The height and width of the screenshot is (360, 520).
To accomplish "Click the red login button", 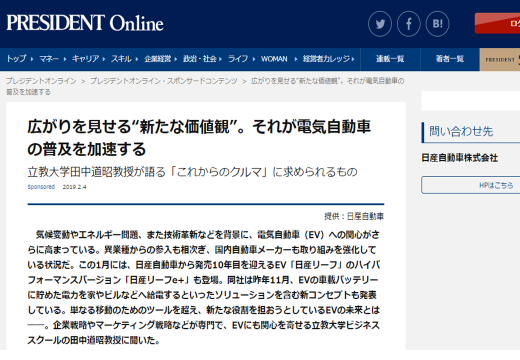I will click(497, 23).
